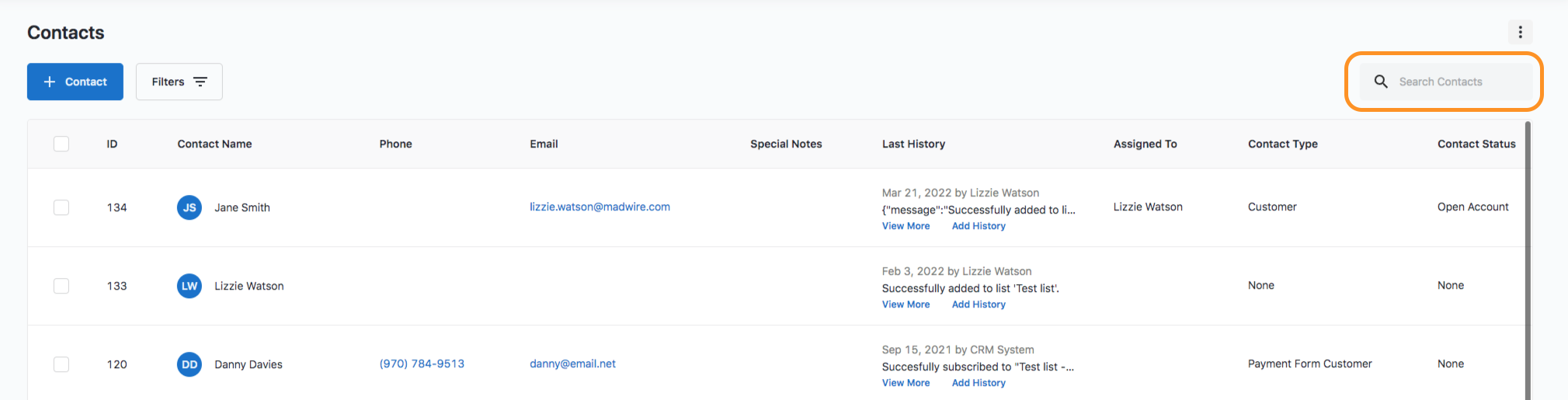
Task: Expand View More on Jane Smith's history
Action: pos(906,226)
